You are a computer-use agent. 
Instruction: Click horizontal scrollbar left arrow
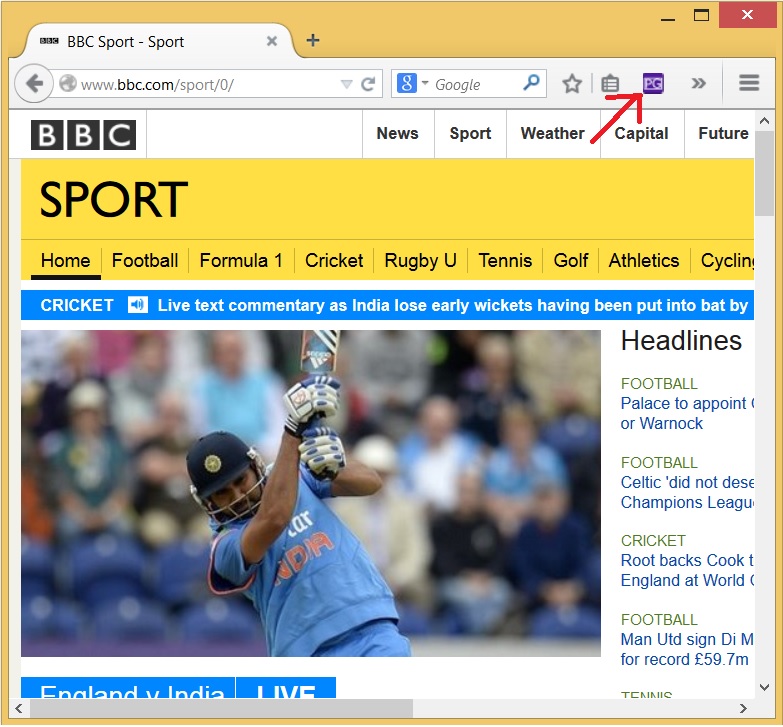[18, 708]
